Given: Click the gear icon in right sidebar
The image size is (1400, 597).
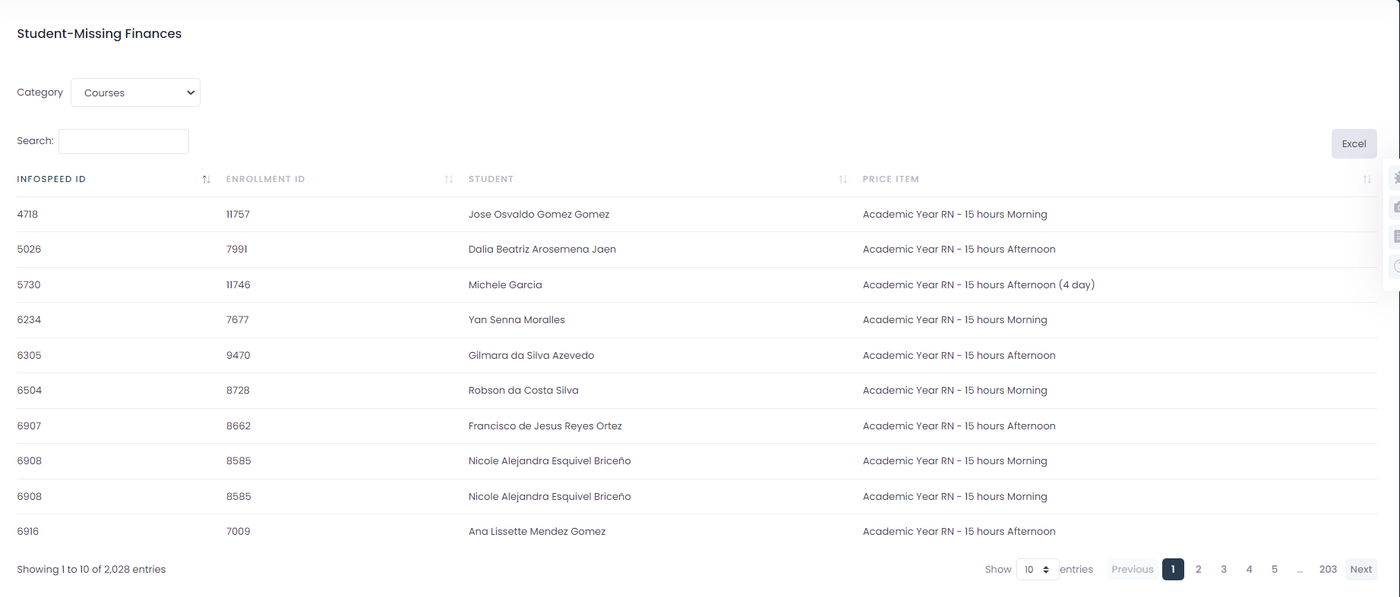Looking at the screenshot, I should click(x=1396, y=178).
